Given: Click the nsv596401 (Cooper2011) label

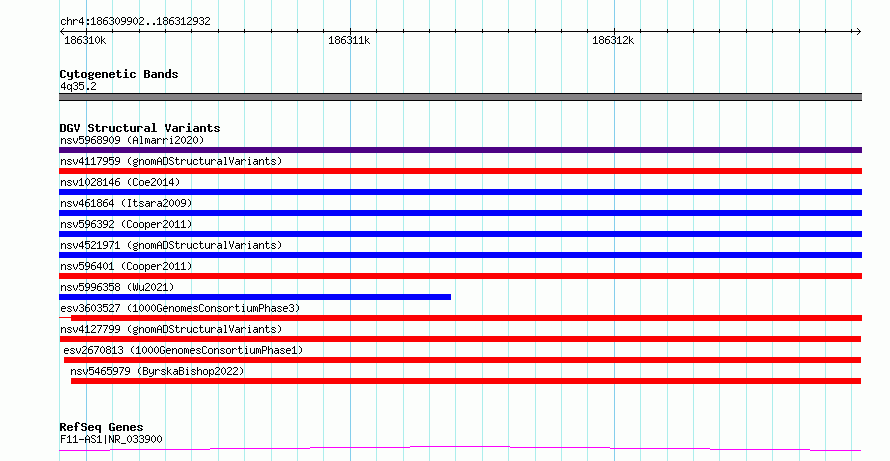Looking at the screenshot, I should click(126, 266).
